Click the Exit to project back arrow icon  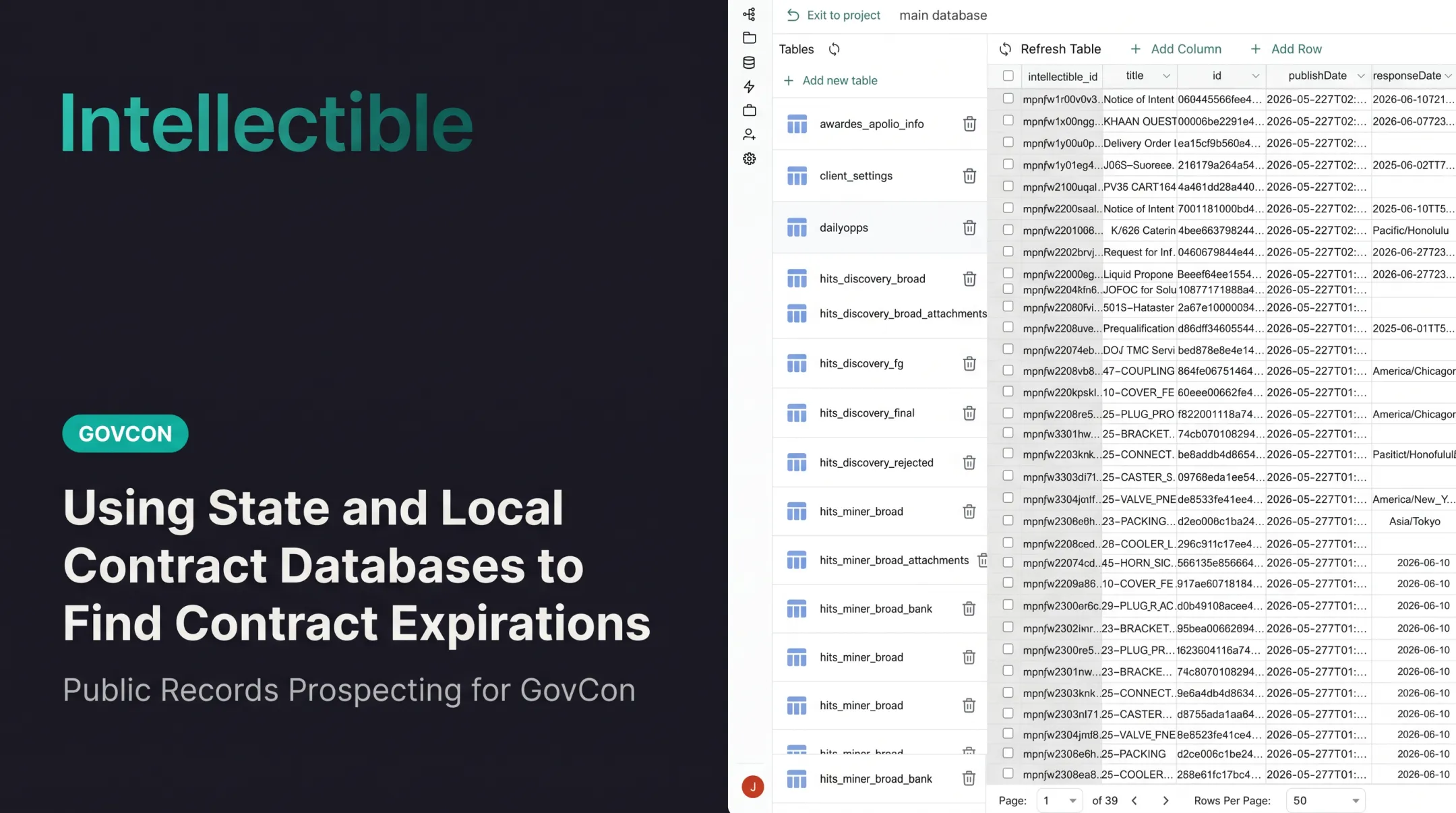pos(793,15)
